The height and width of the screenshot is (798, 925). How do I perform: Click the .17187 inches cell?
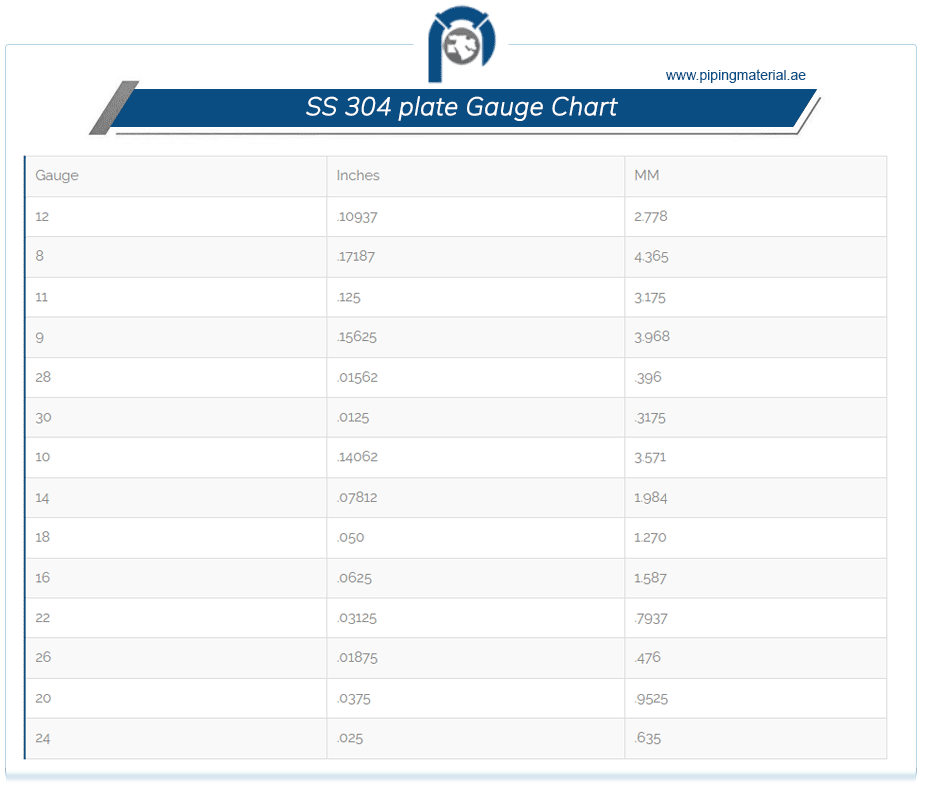coord(475,257)
